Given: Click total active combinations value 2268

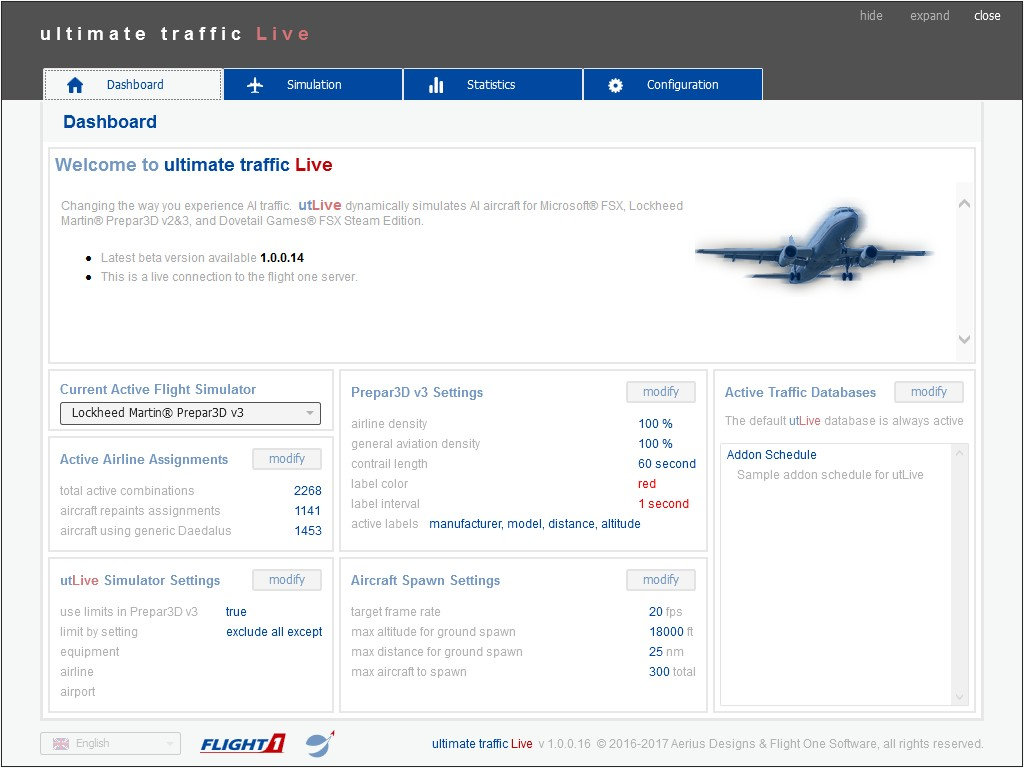Looking at the screenshot, I should 308,490.
